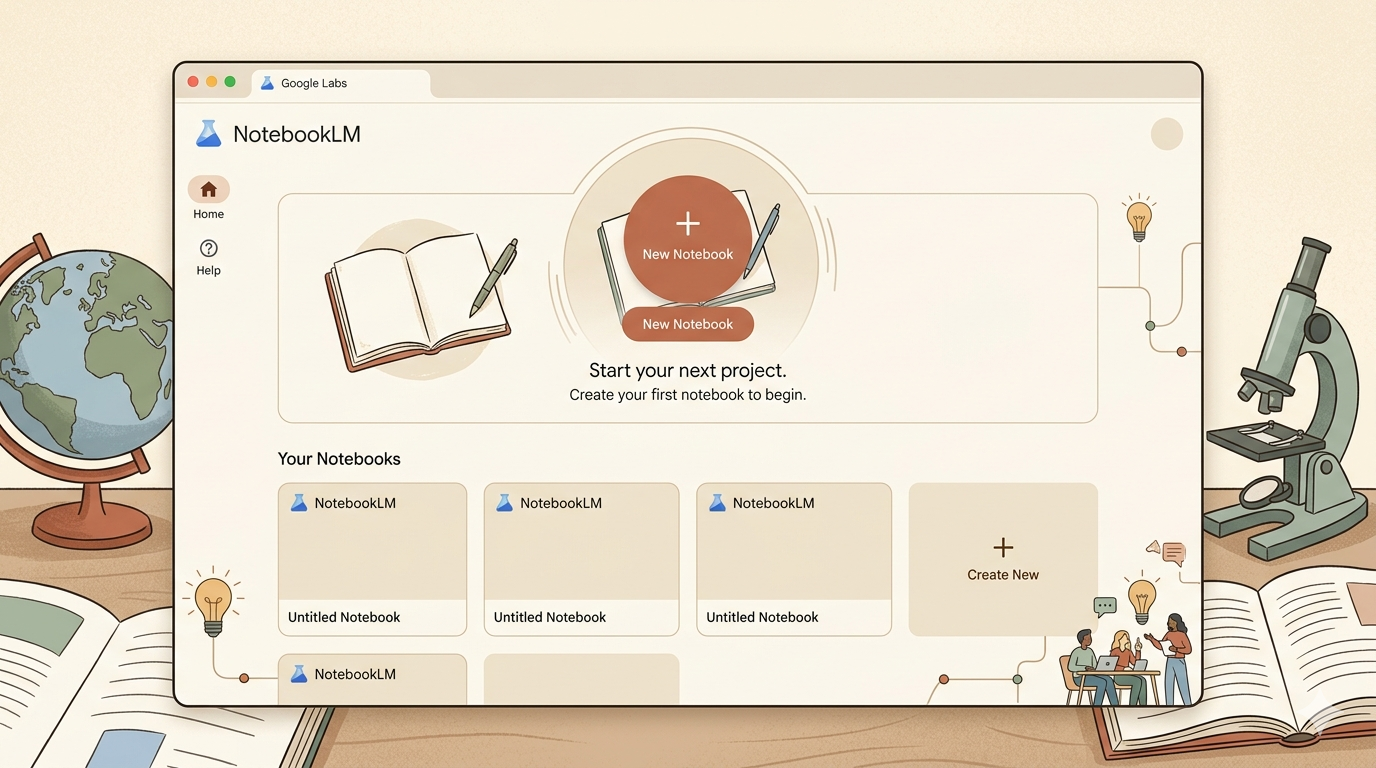Click the NotebookLM title text in the header
Viewport: 1376px width, 768px height.
pyautogui.click(x=297, y=133)
